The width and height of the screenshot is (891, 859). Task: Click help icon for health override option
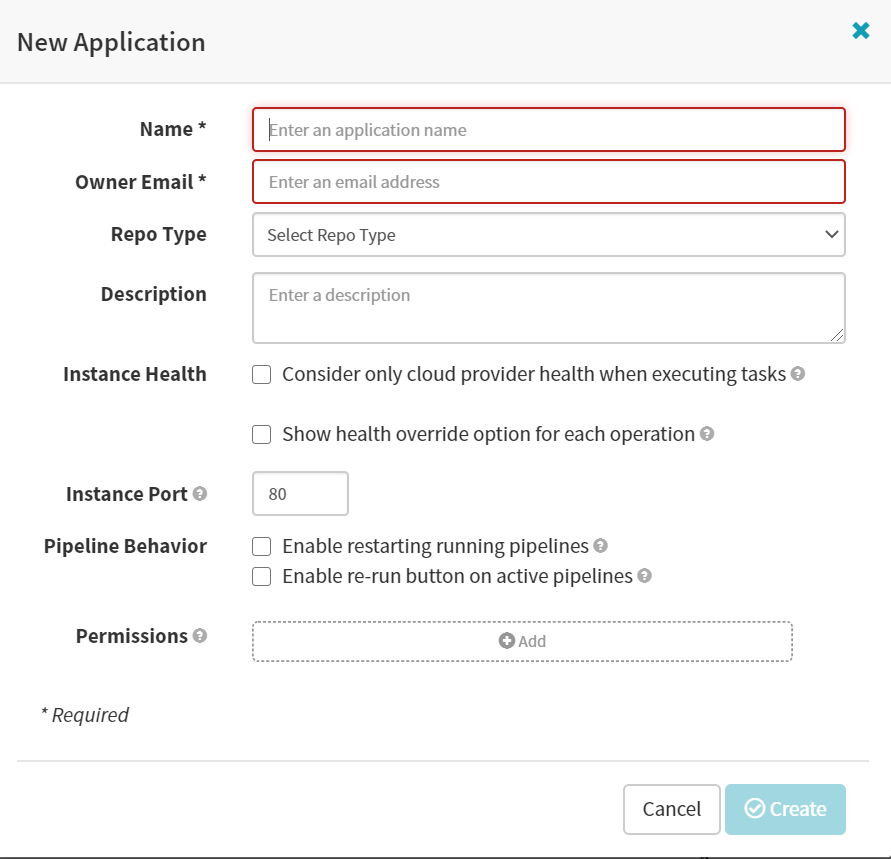(708, 434)
